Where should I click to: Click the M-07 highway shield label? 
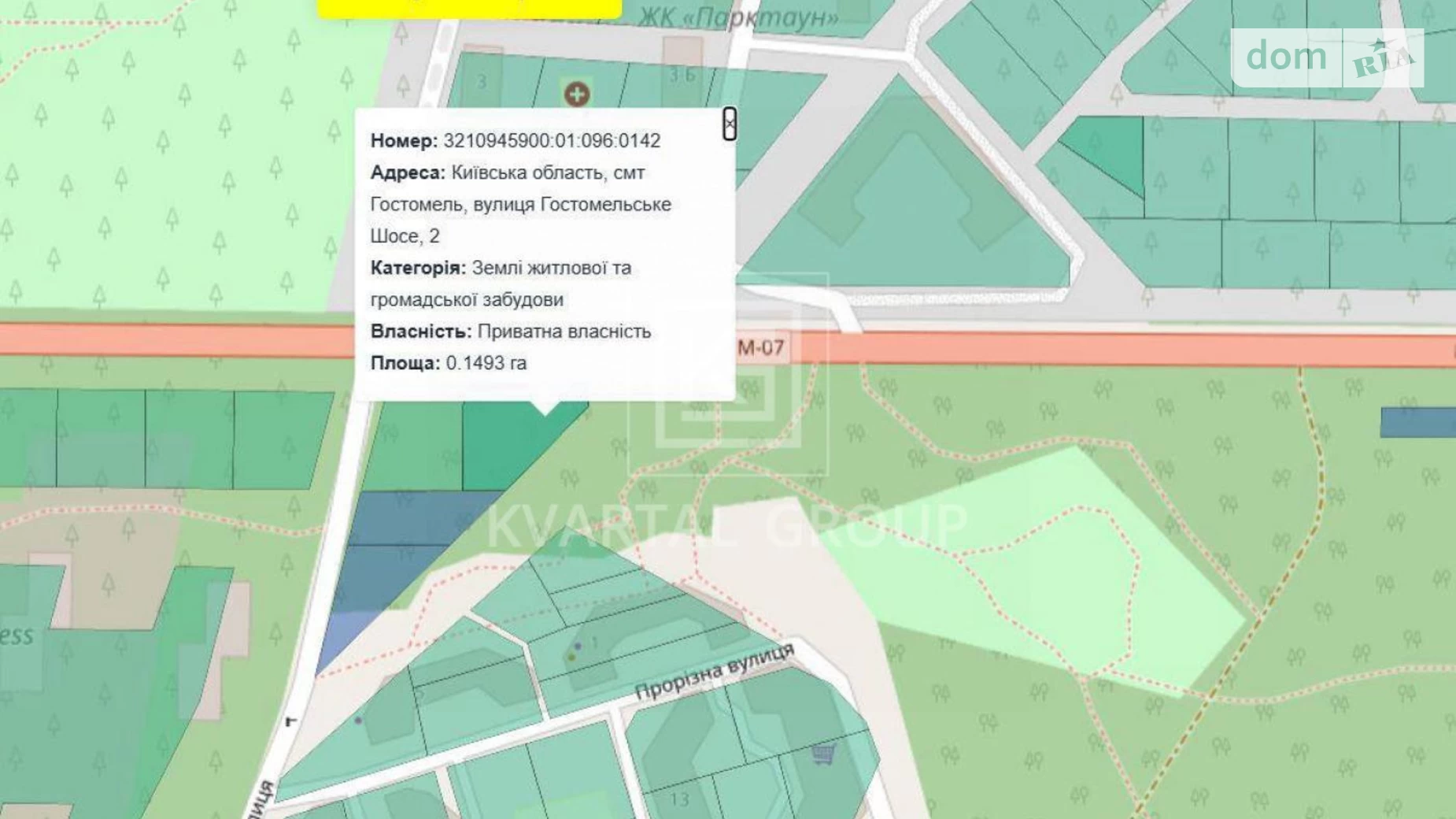point(760,347)
